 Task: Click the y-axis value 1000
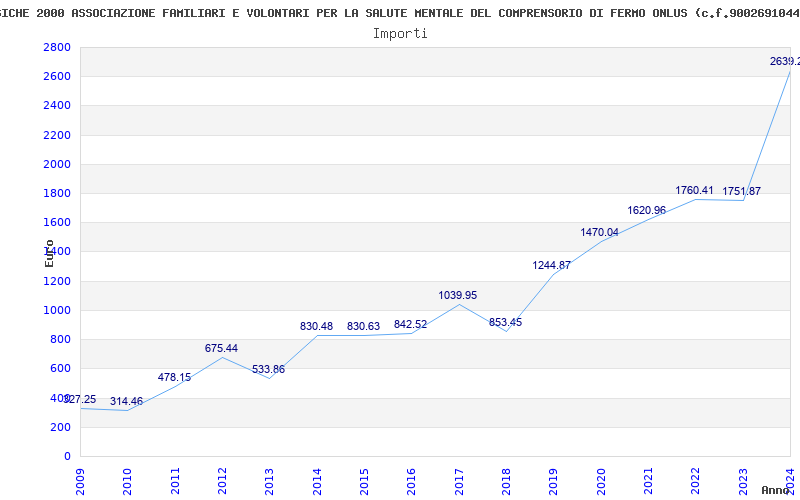pyautogui.click(x=57, y=310)
